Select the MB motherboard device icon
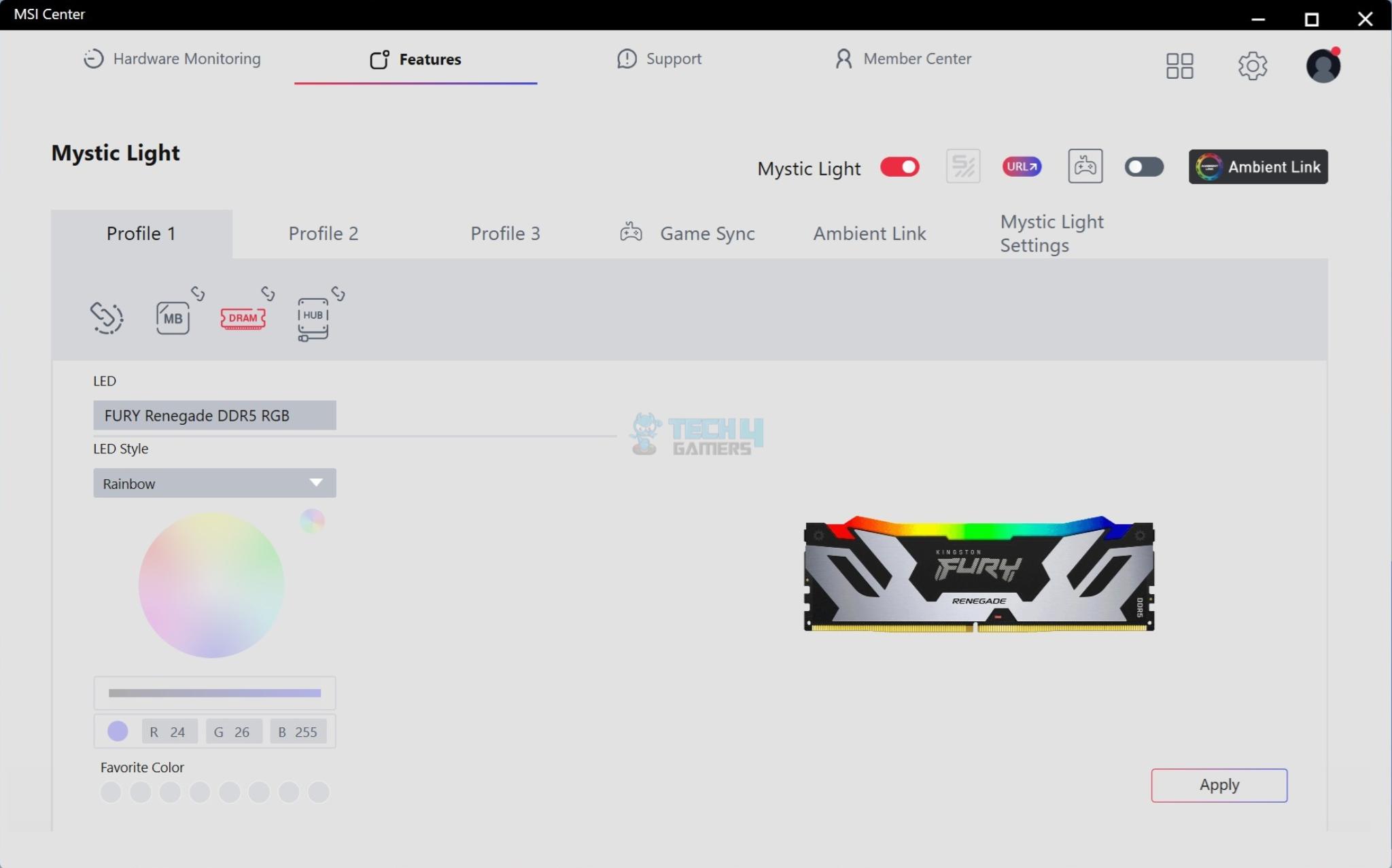 pos(173,318)
